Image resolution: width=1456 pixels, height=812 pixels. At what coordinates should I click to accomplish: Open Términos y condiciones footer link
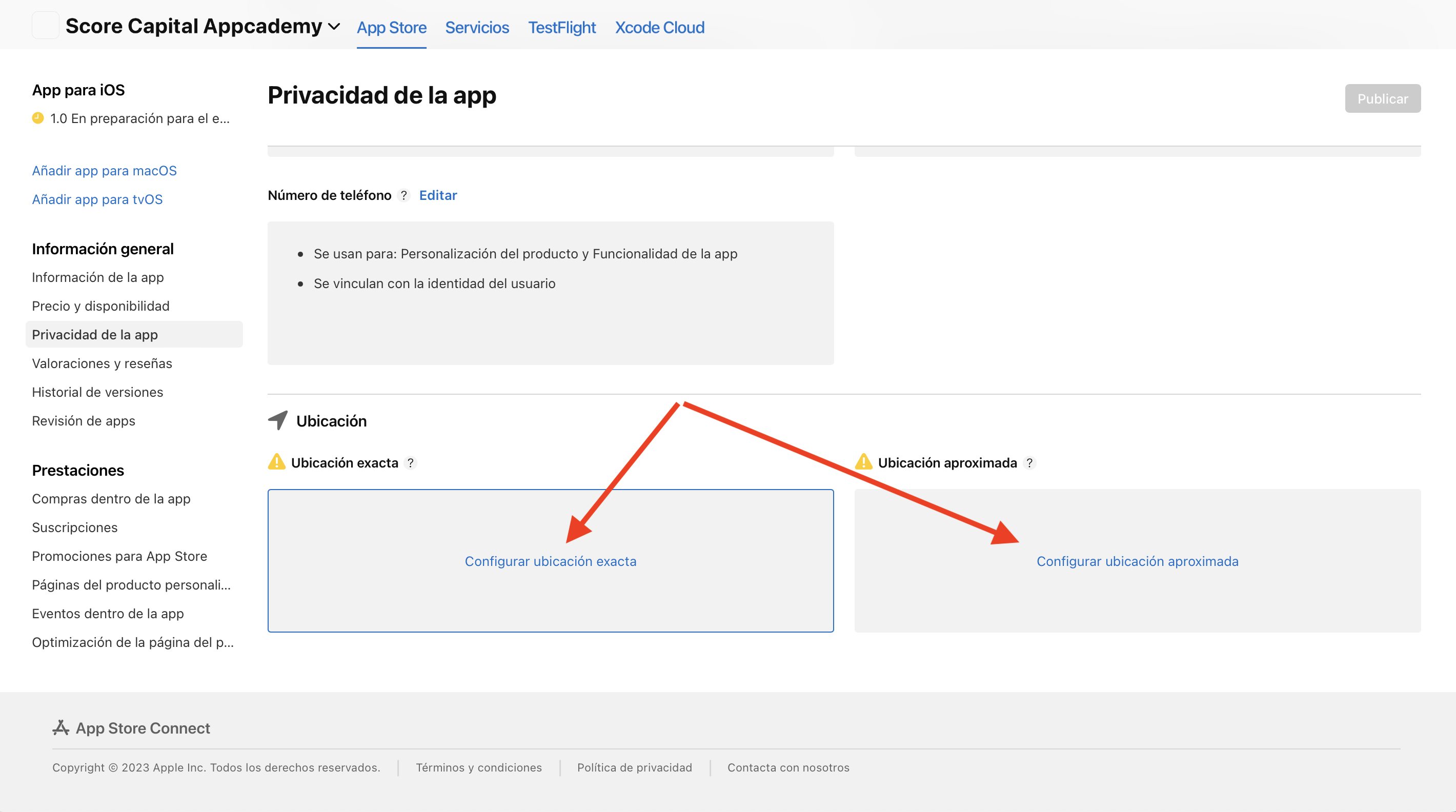479,767
